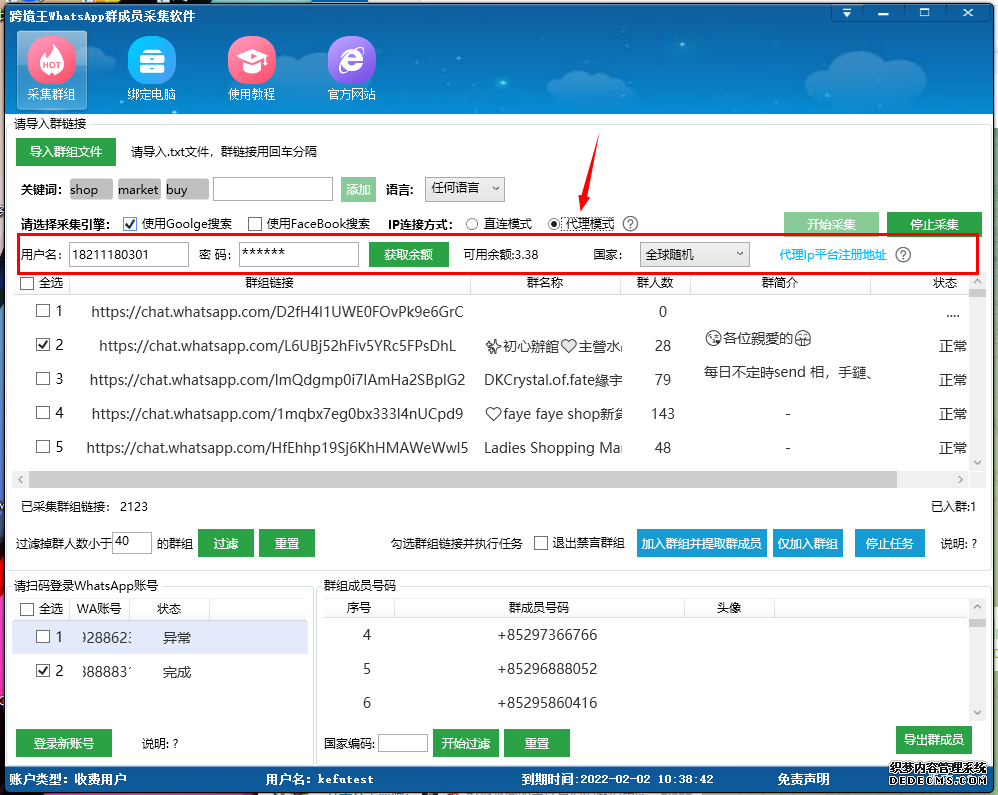The height and width of the screenshot is (795, 998).
Task: Select member number +85296888052
Action: [x=547, y=669]
